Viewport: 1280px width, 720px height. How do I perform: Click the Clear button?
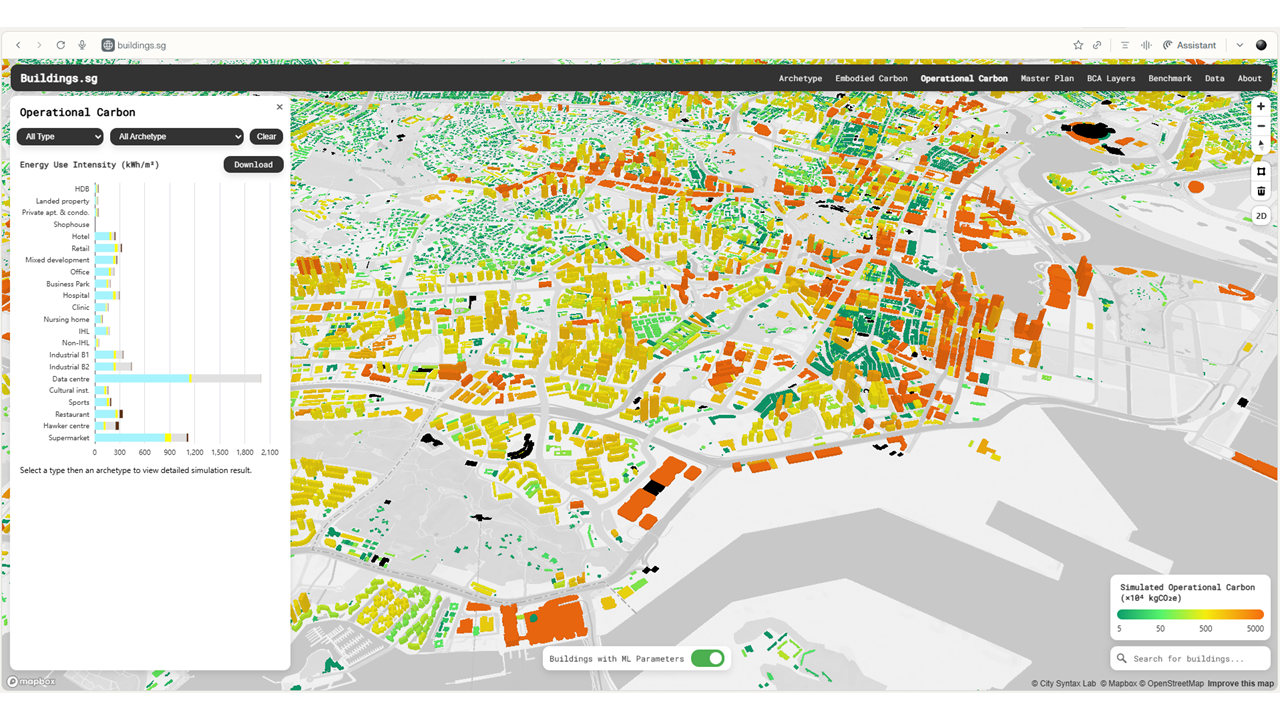(266, 137)
